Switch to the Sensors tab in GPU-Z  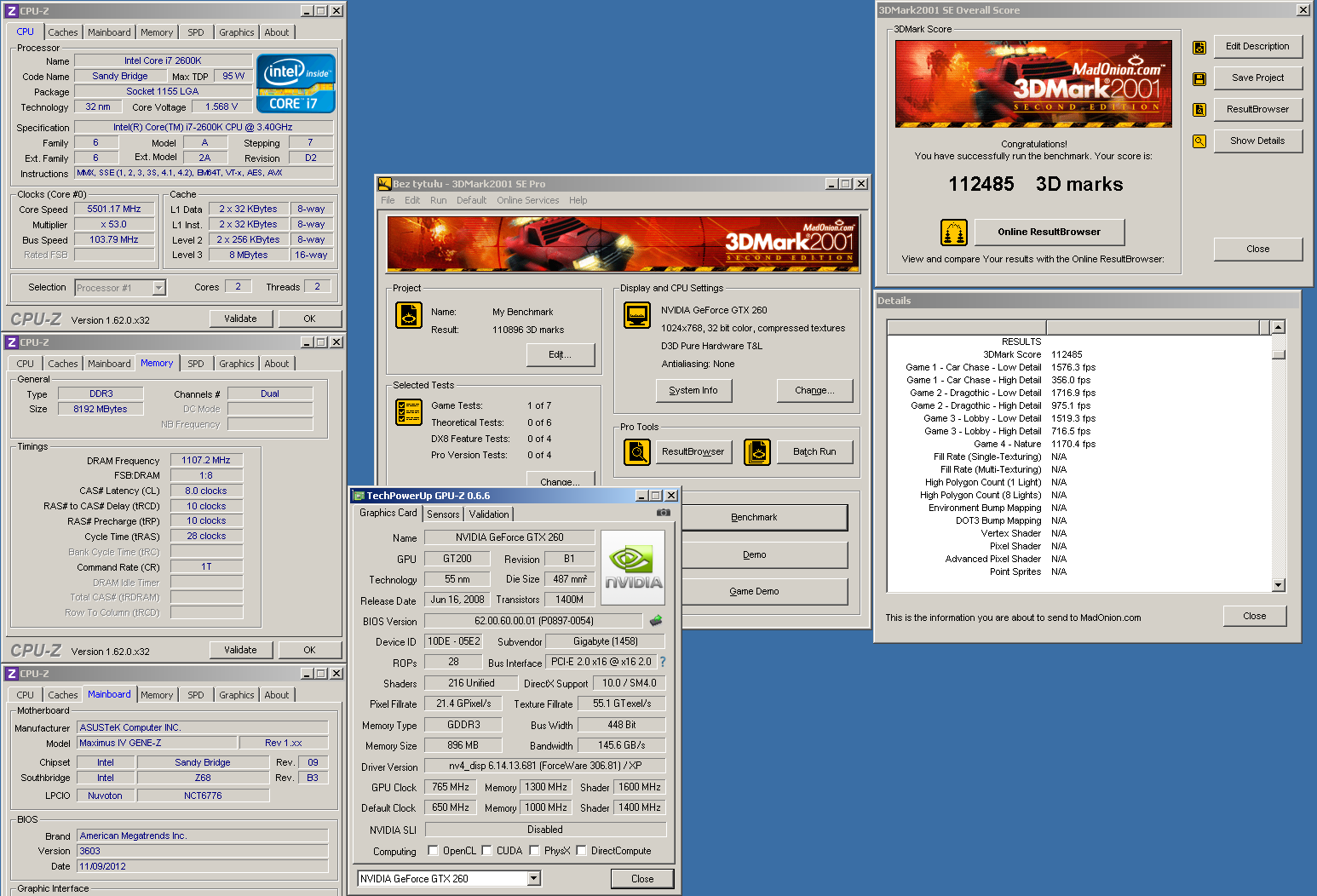tap(443, 514)
